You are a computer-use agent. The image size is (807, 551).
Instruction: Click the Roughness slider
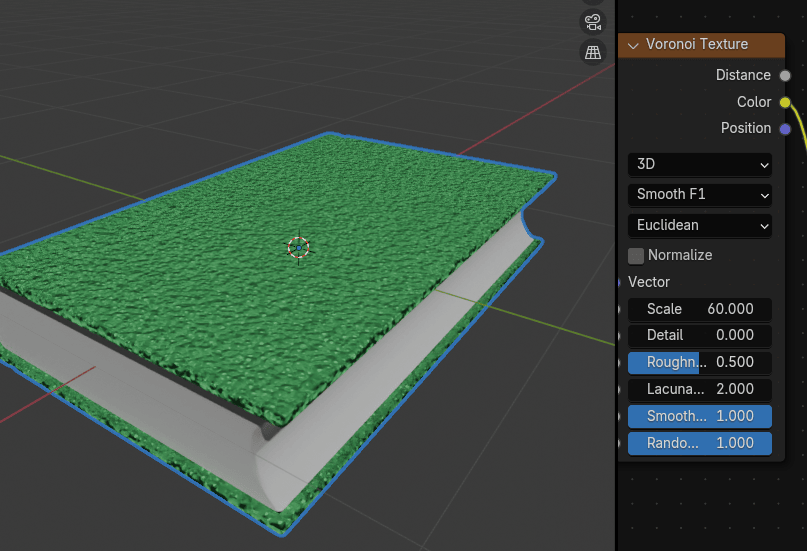click(x=700, y=362)
